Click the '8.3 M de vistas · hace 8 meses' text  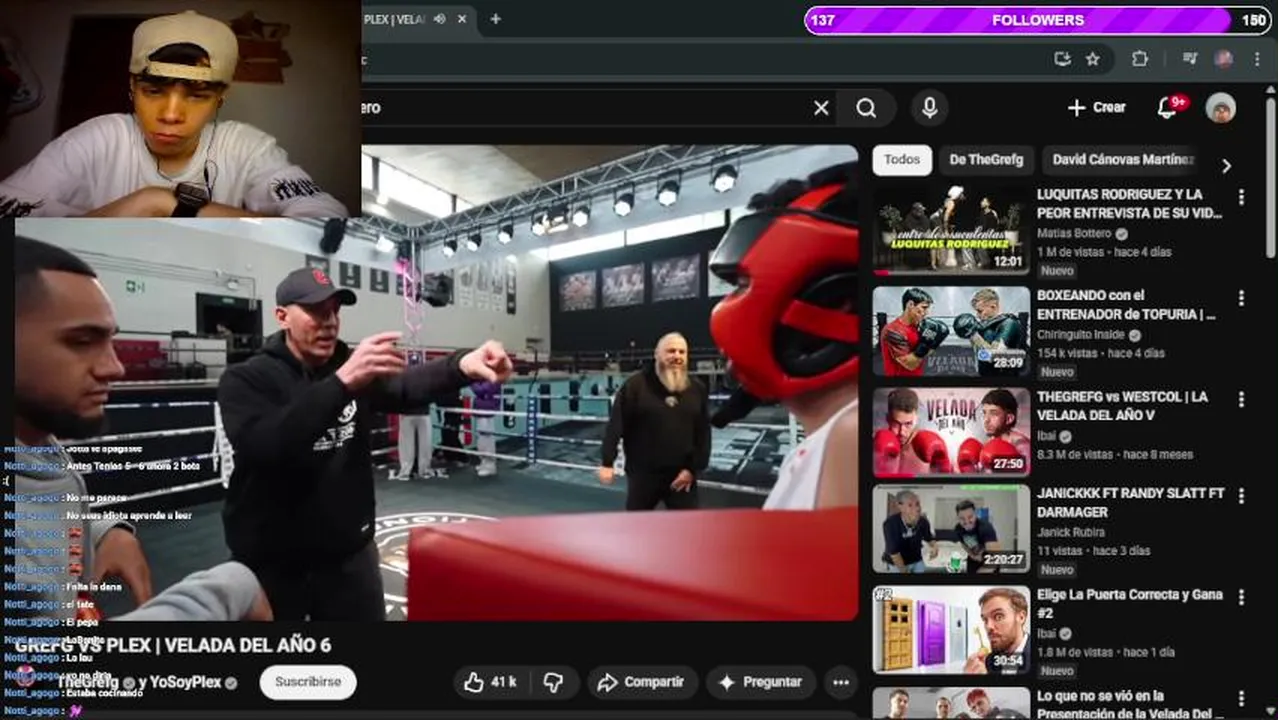click(x=1115, y=454)
